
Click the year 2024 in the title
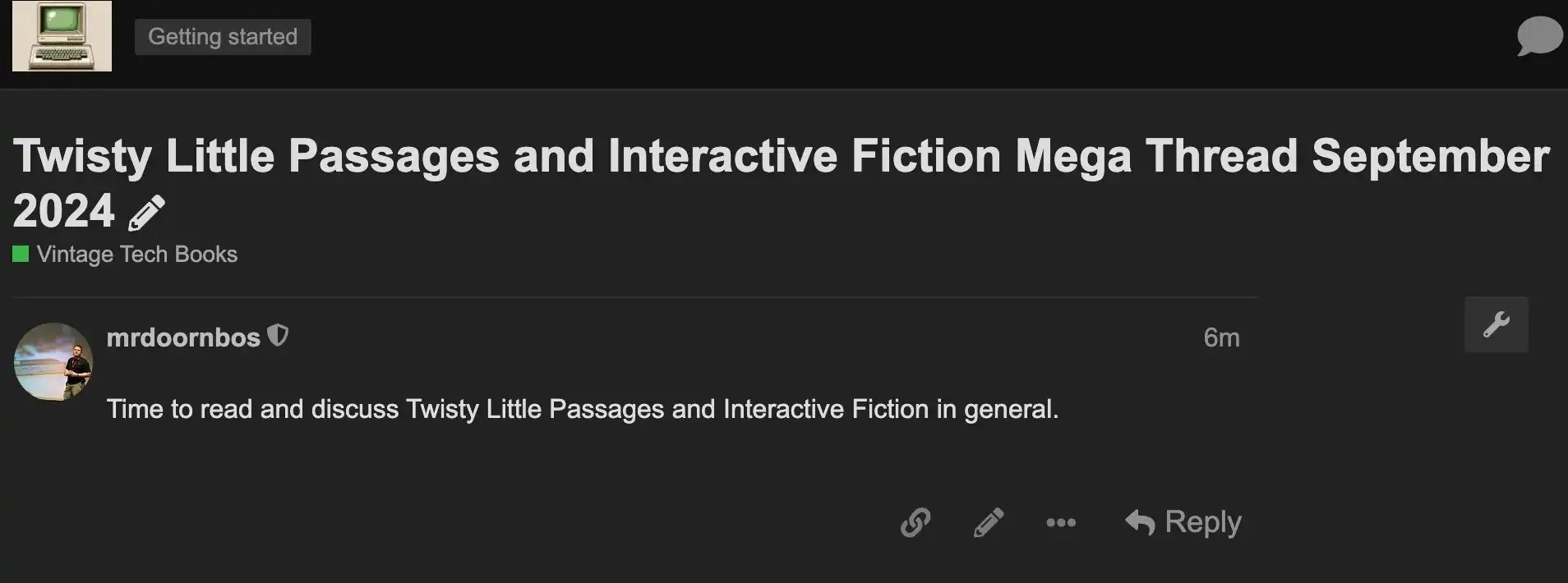tap(64, 211)
